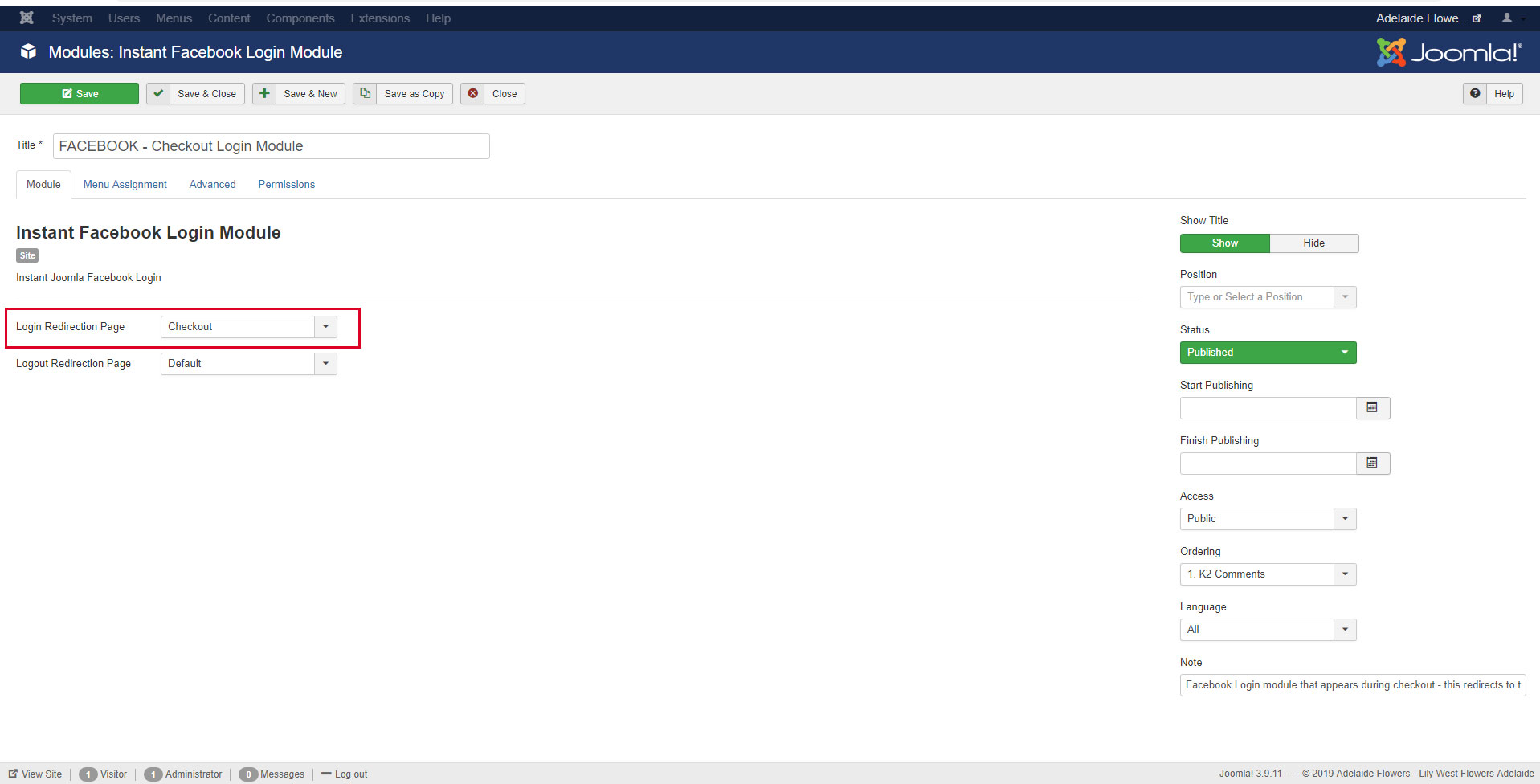The height and width of the screenshot is (784, 1540).
Task: Open the Menus menu
Action: coord(174,18)
